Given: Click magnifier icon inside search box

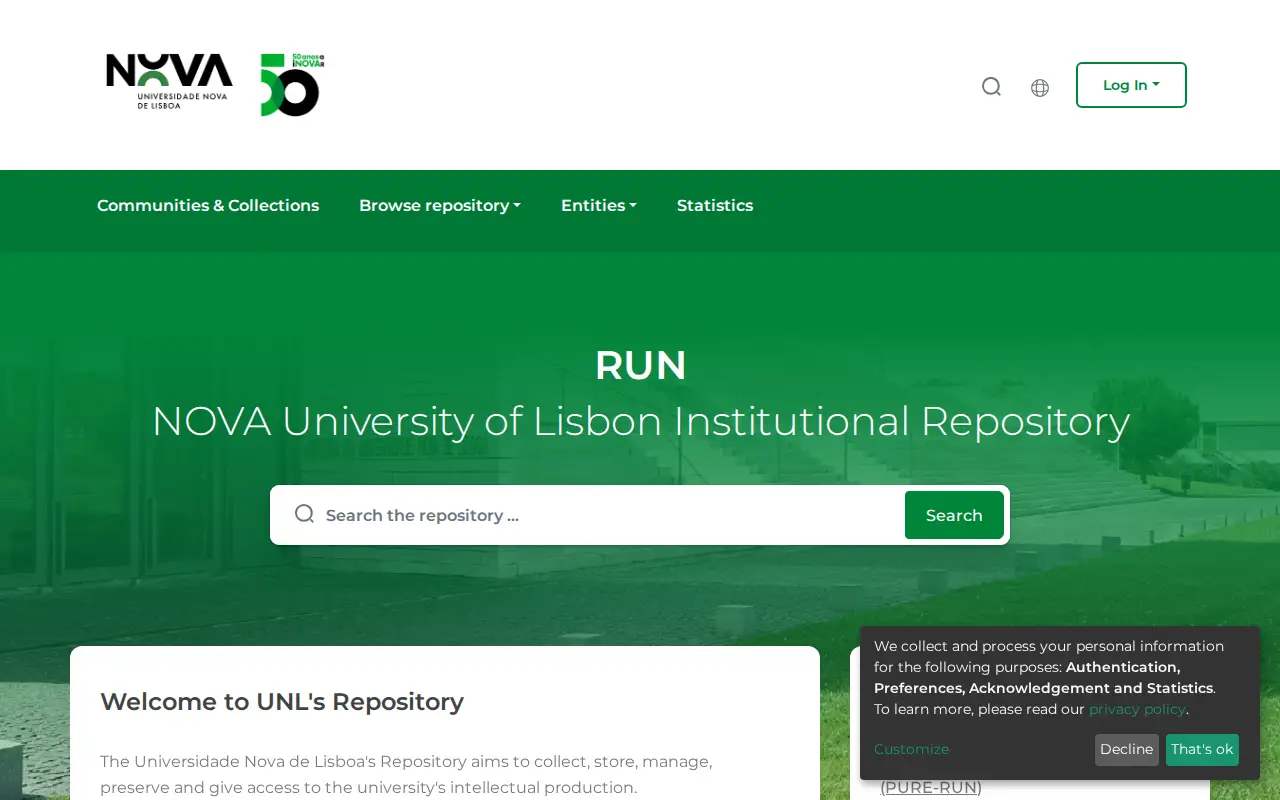Looking at the screenshot, I should click(x=305, y=514).
